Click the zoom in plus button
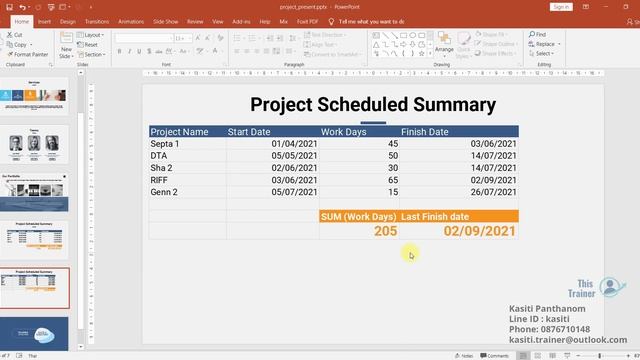 [x=628, y=356]
